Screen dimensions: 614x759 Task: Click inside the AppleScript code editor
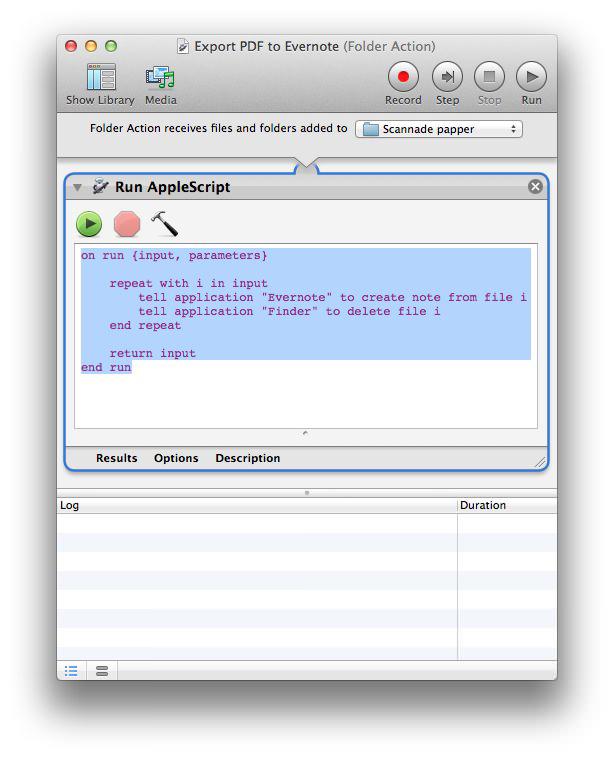[306, 336]
